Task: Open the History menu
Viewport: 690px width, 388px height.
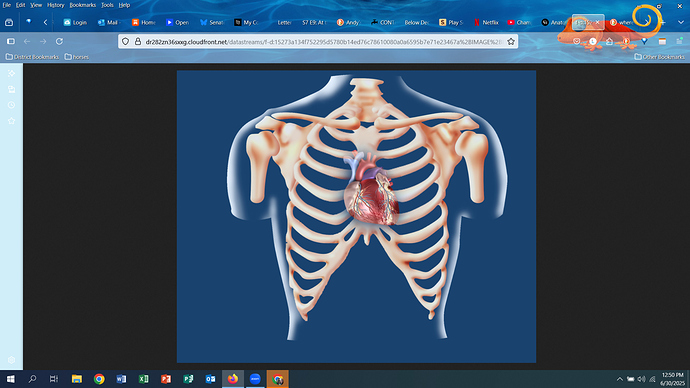Action: 55,5
